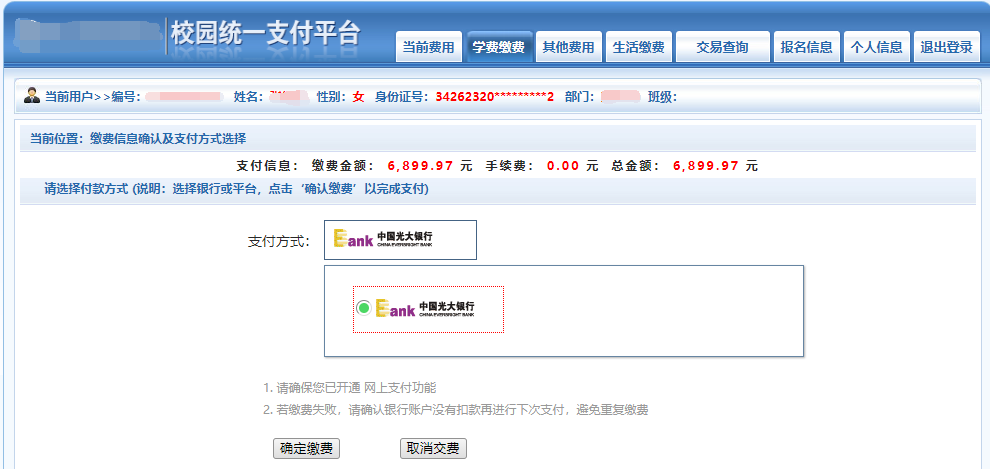990x469 pixels.
Task: View the 报名信息 tab
Action: (807, 47)
